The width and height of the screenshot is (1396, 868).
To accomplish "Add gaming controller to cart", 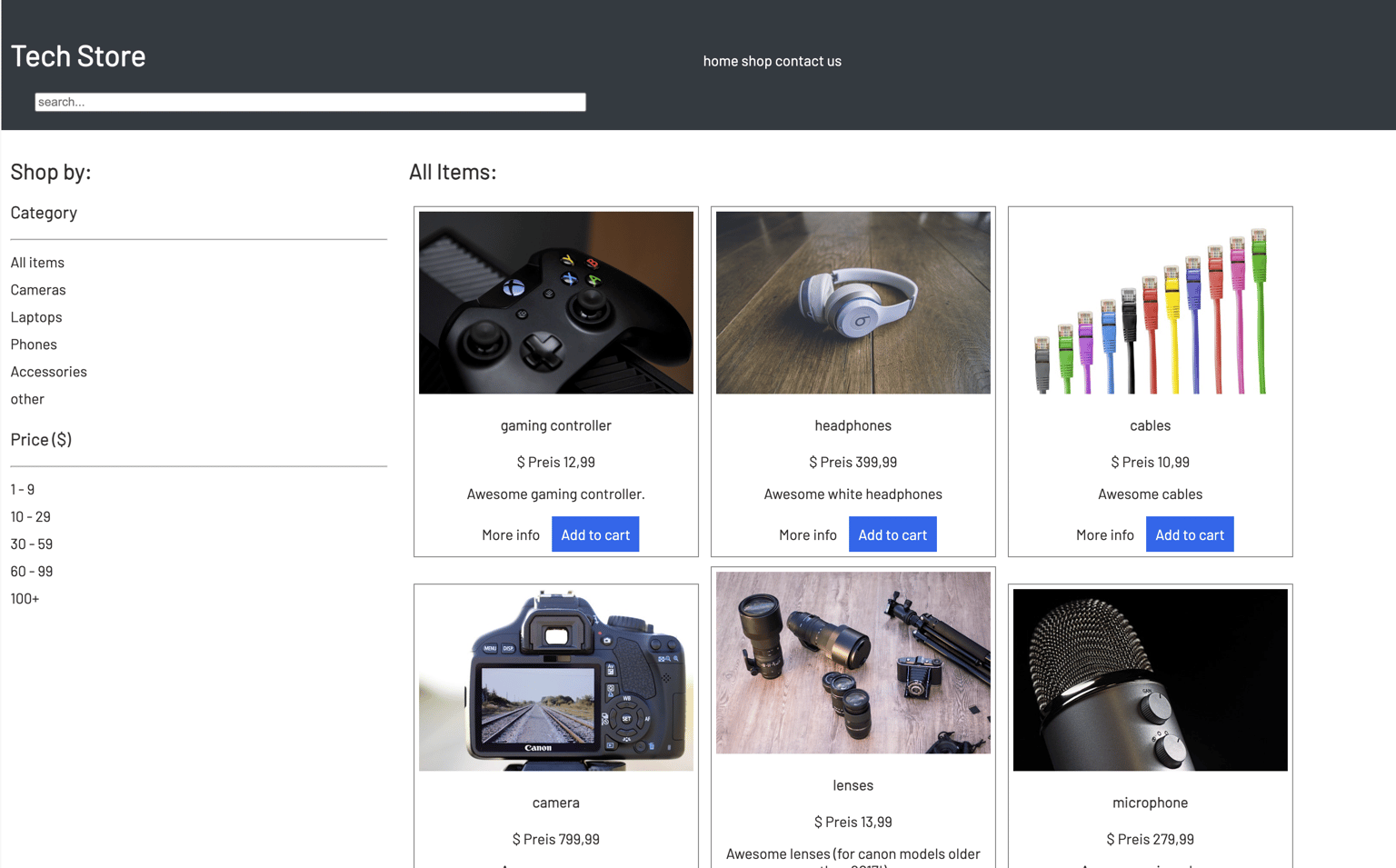I will click(595, 534).
